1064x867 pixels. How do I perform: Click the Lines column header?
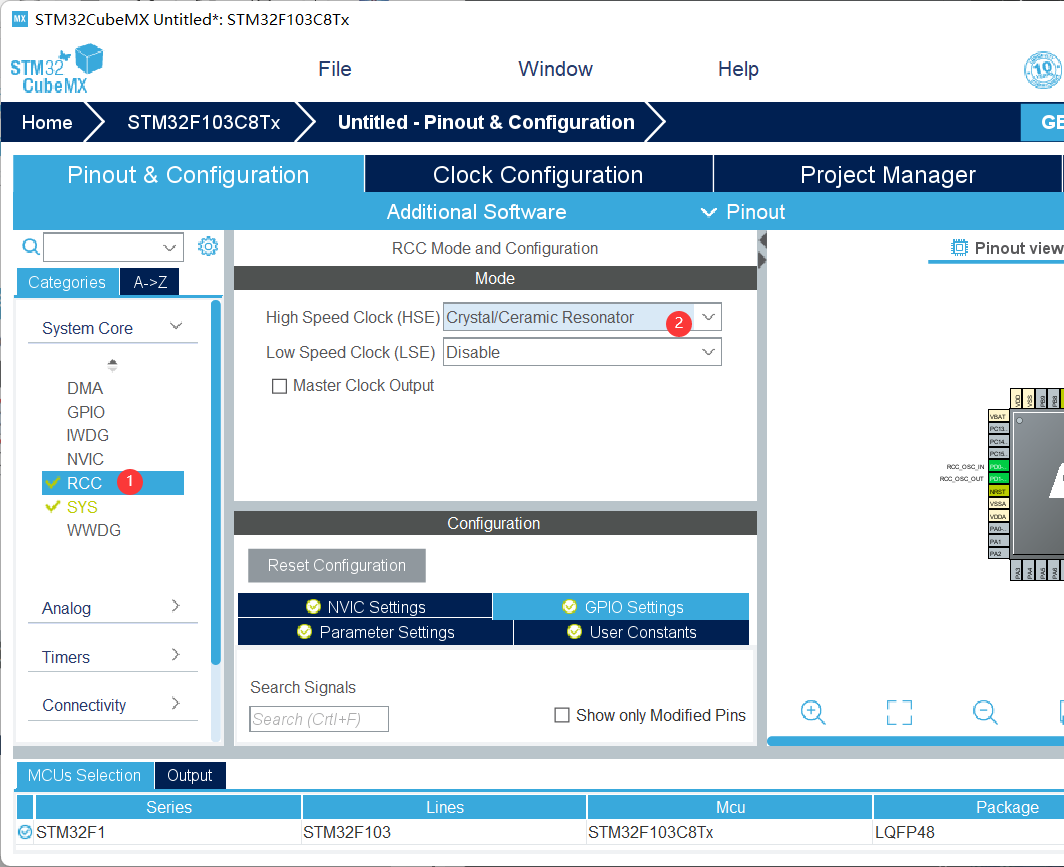pos(444,807)
